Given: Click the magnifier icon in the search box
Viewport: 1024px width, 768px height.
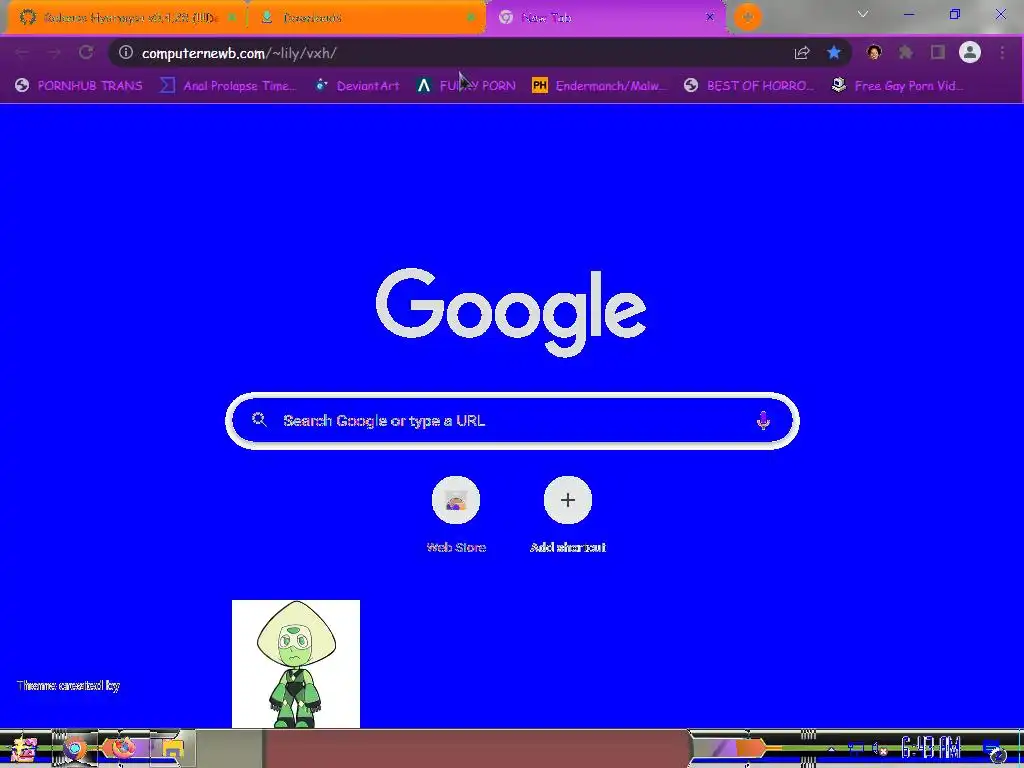Looking at the screenshot, I should [259, 420].
